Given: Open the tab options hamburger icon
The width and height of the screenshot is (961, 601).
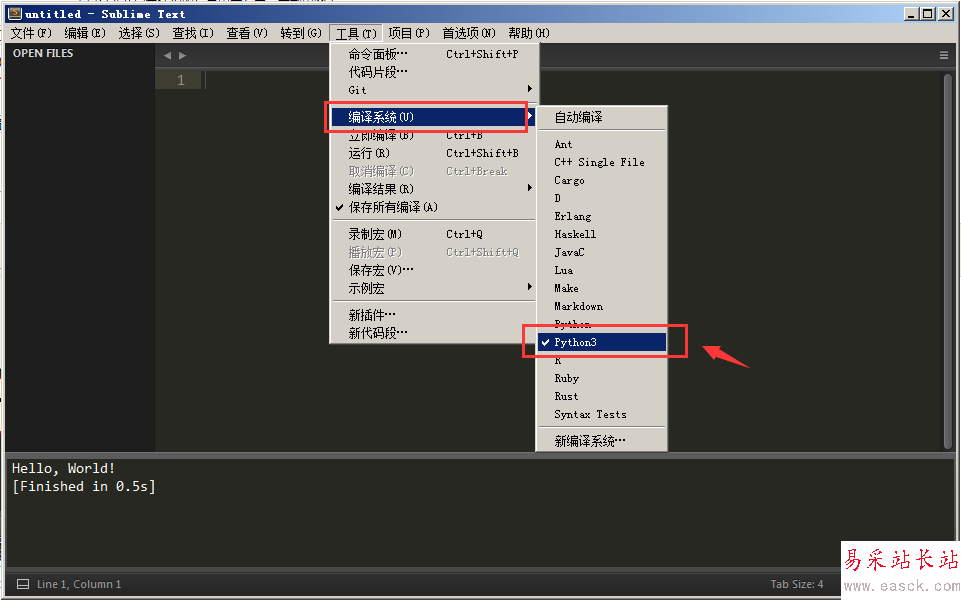Looking at the screenshot, I should [x=944, y=55].
